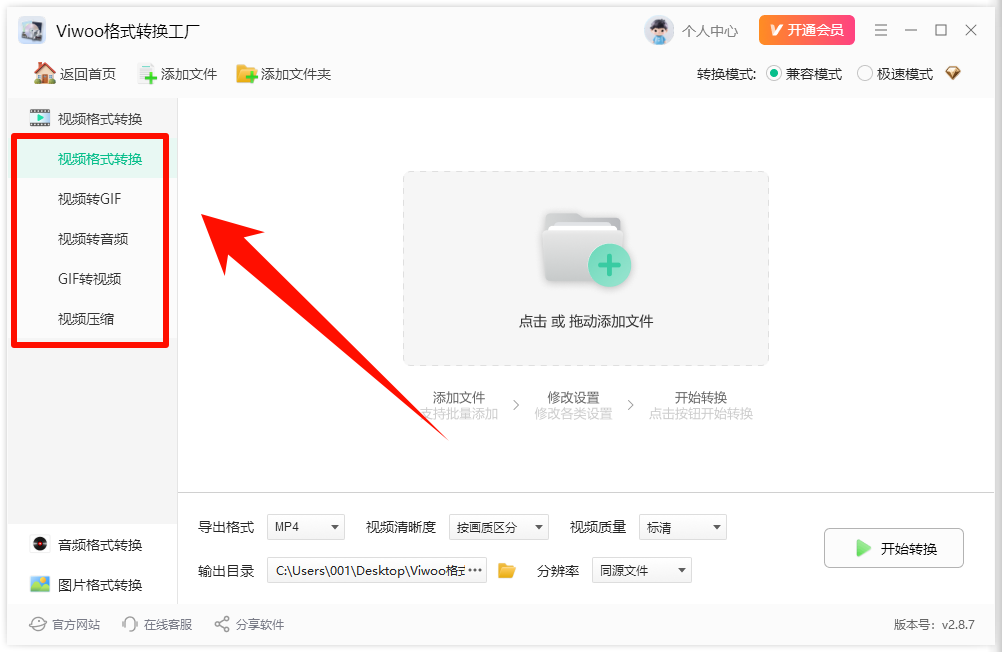Select 视频压缩 in the sidebar

pos(90,318)
